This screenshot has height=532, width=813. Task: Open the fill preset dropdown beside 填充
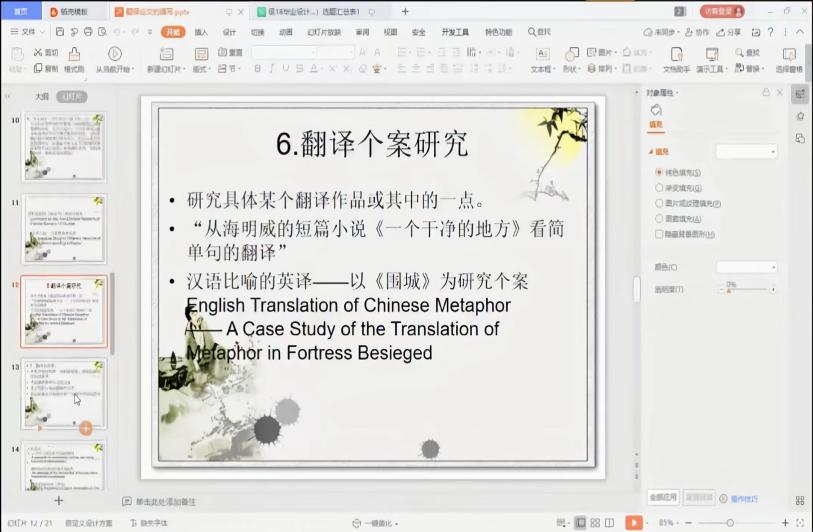click(746, 151)
